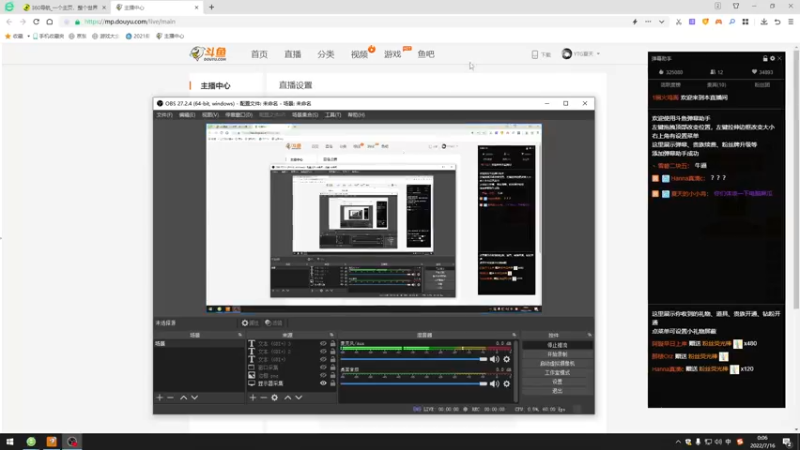
Task: Open browser hamburger main menu
Action: point(791,22)
